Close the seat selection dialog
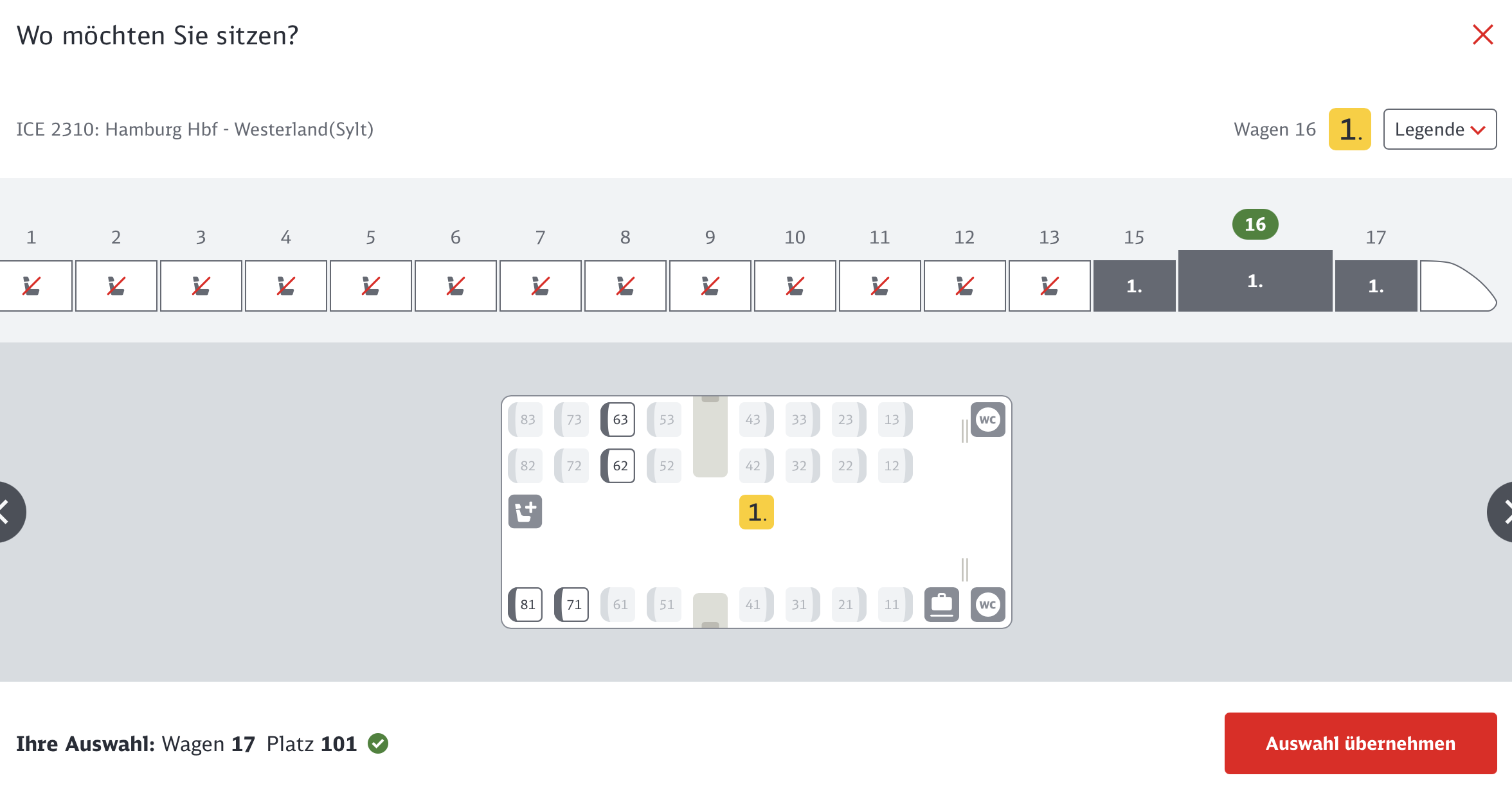This screenshot has width=1512, height=789. pos(1482,35)
